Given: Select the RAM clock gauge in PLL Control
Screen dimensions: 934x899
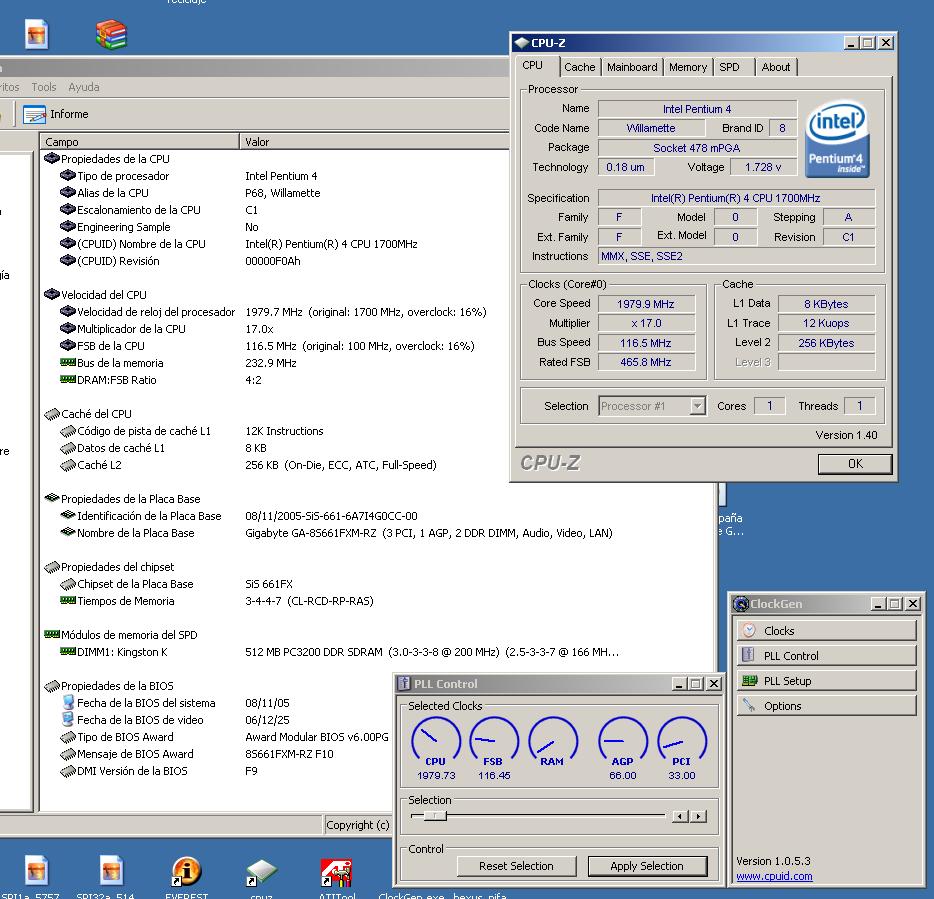Looking at the screenshot, I should (x=553, y=741).
